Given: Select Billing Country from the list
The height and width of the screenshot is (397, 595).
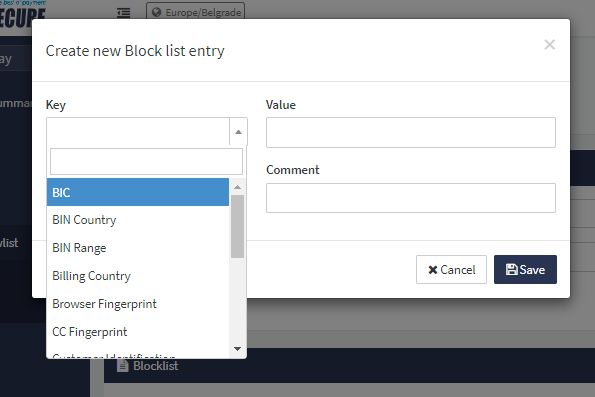Looking at the screenshot, I should click(138, 276).
